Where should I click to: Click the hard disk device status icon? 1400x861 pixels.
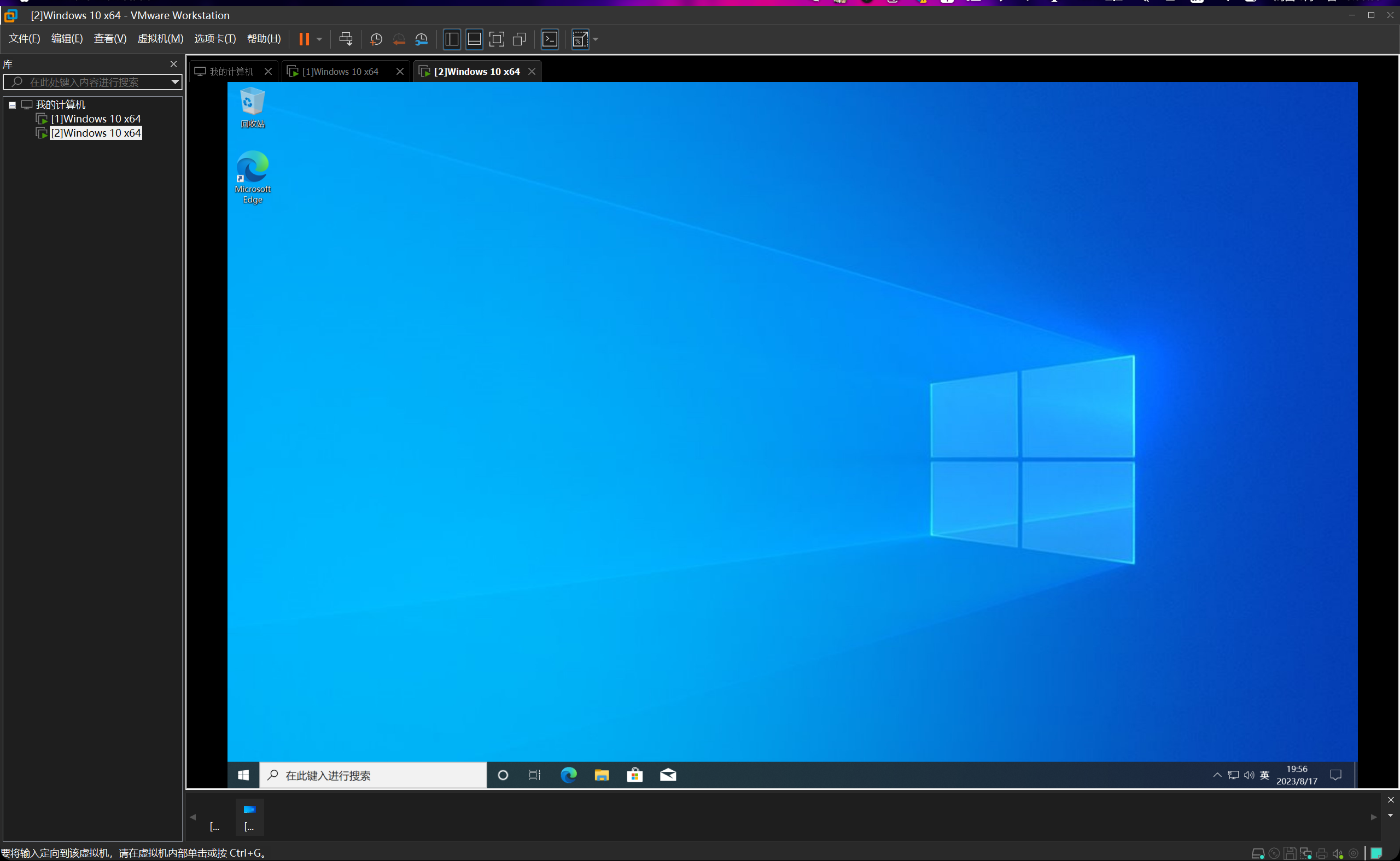point(1258,853)
